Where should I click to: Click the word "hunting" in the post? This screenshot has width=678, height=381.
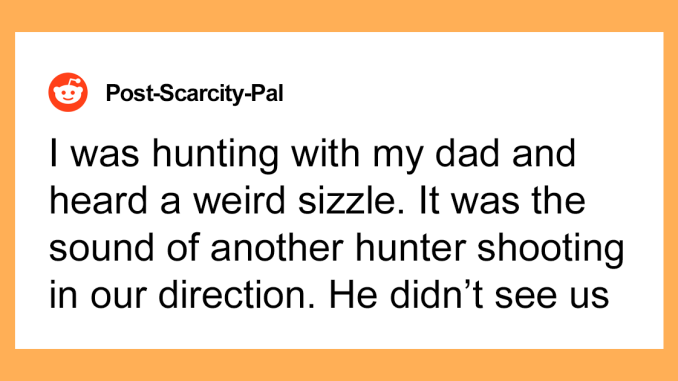[x=215, y=155]
